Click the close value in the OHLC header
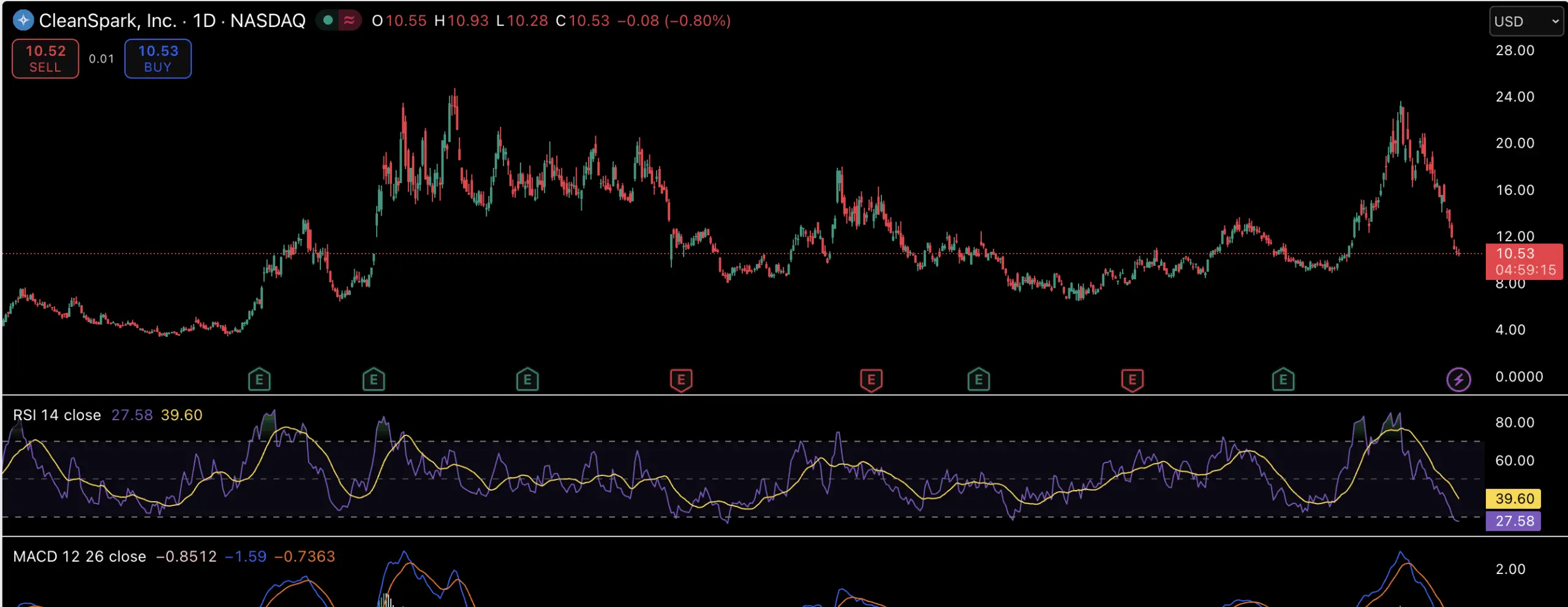Screen dimensions: 1568x607 589,21
